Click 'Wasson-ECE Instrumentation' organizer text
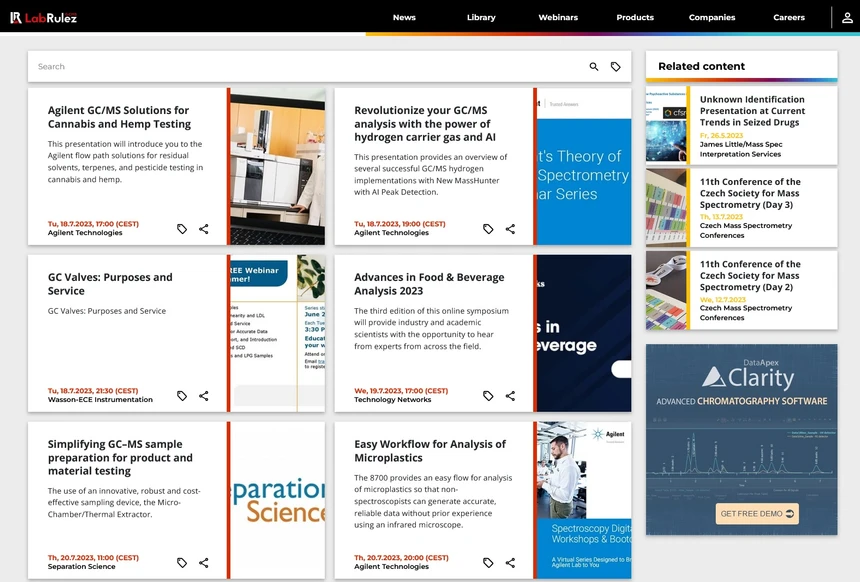Screen dimensions: 860x582 (x=100, y=400)
